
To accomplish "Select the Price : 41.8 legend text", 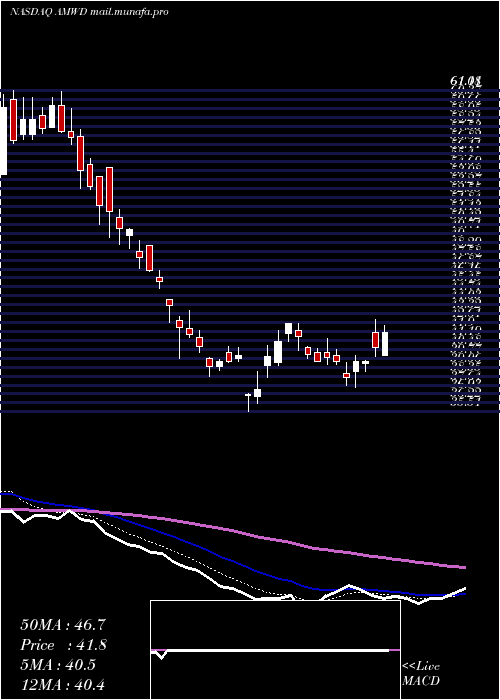I will tap(63, 645).
